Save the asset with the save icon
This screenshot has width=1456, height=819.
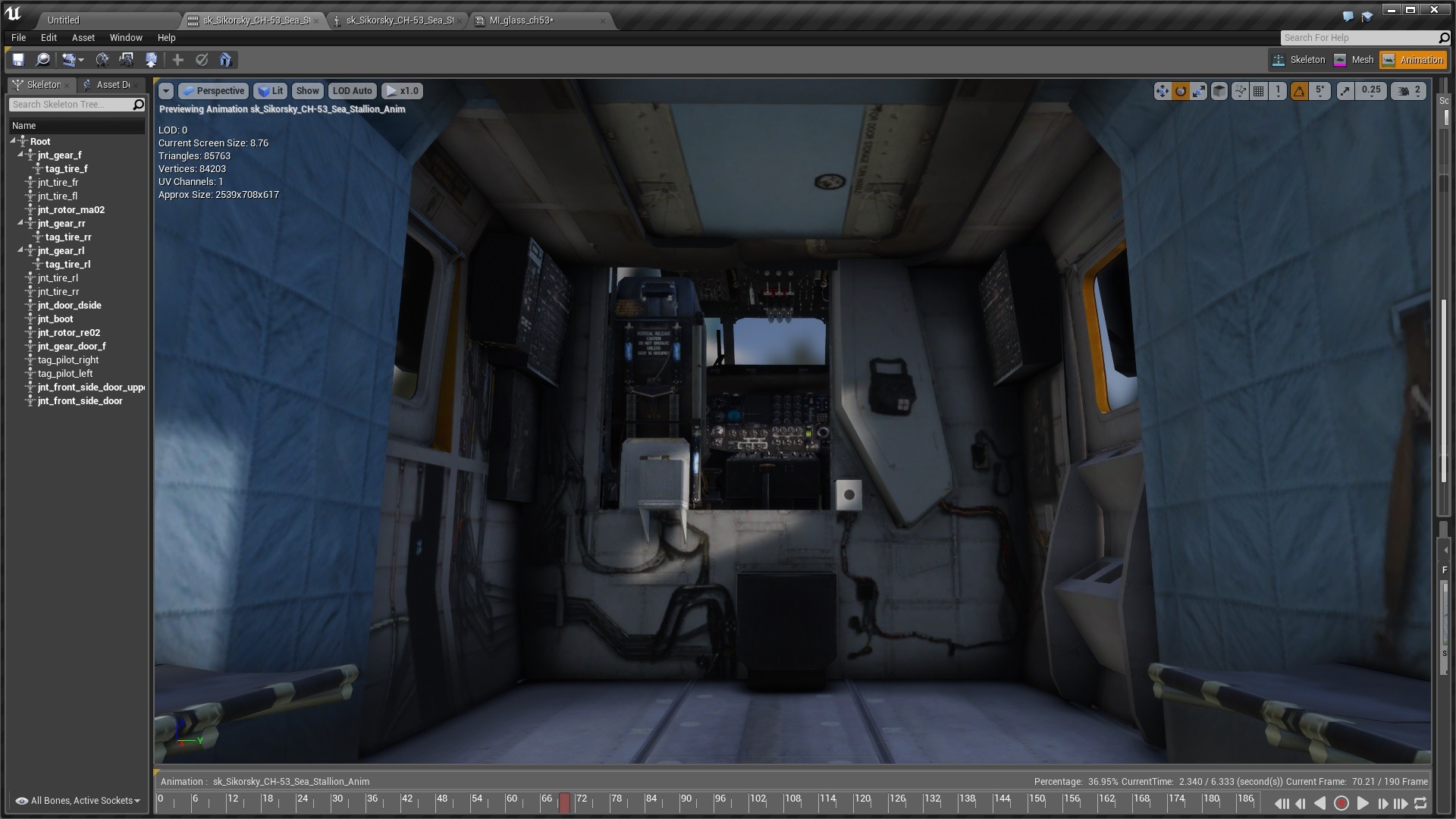[18, 60]
